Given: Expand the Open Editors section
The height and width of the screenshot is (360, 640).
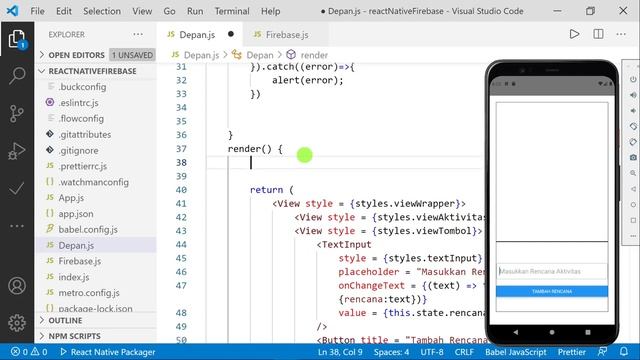Looking at the screenshot, I should point(76,55).
